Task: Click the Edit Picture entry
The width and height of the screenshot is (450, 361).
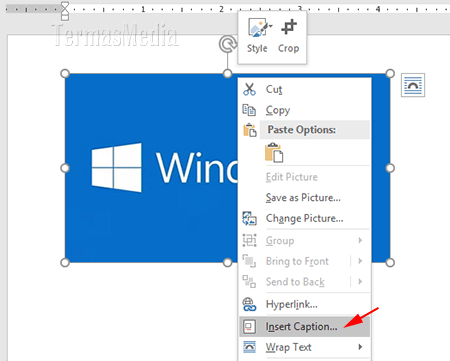Action: [304, 177]
